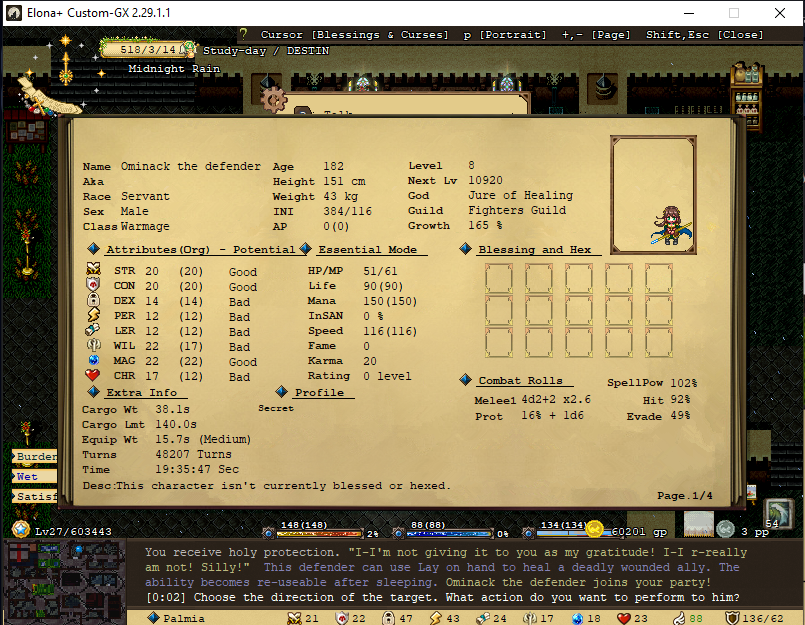
Task: Click the shield defense icon showing 136/62
Action: (x=733, y=618)
